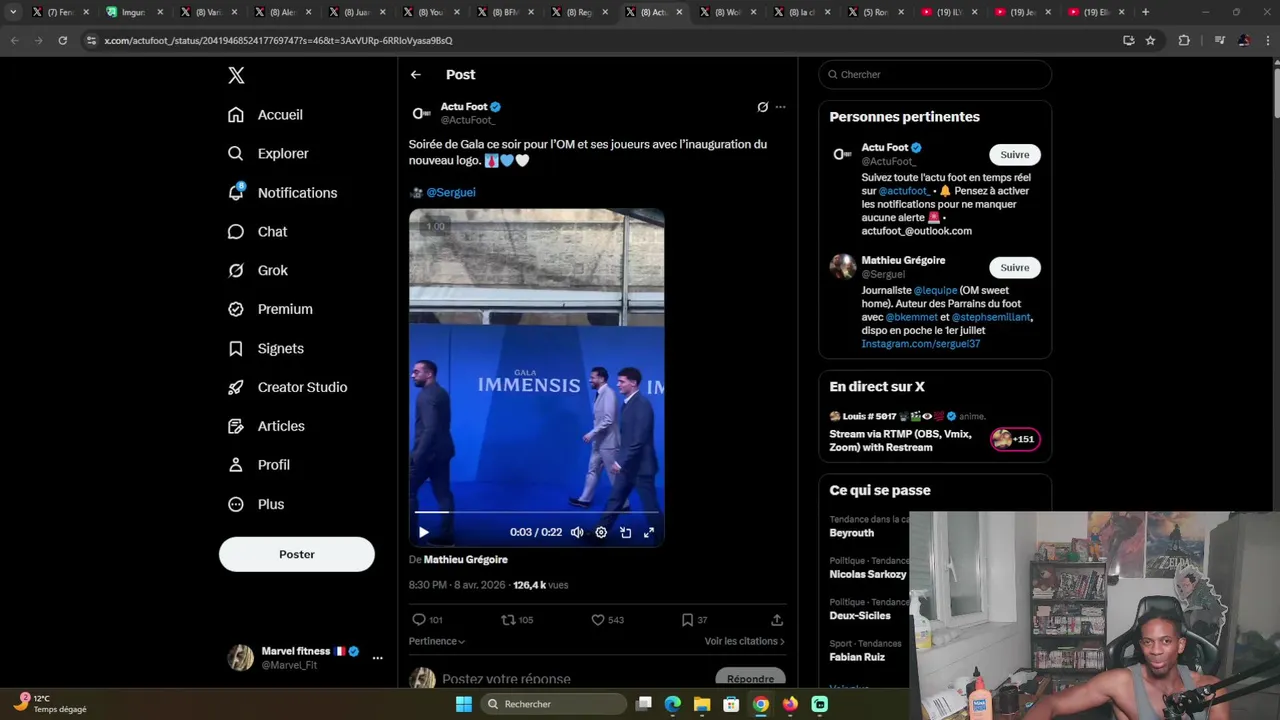This screenshot has height=720, width=1280.
Task: Open account menu dots beside Marvel fitness
Action: coord(377,658)
